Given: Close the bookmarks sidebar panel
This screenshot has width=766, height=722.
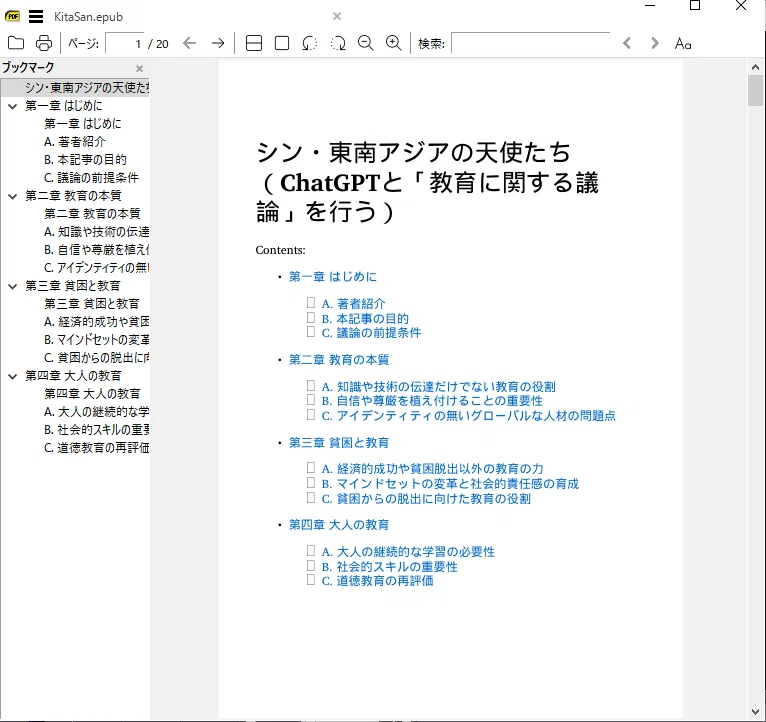Looking at the screenshot, I should pos(139,68).
